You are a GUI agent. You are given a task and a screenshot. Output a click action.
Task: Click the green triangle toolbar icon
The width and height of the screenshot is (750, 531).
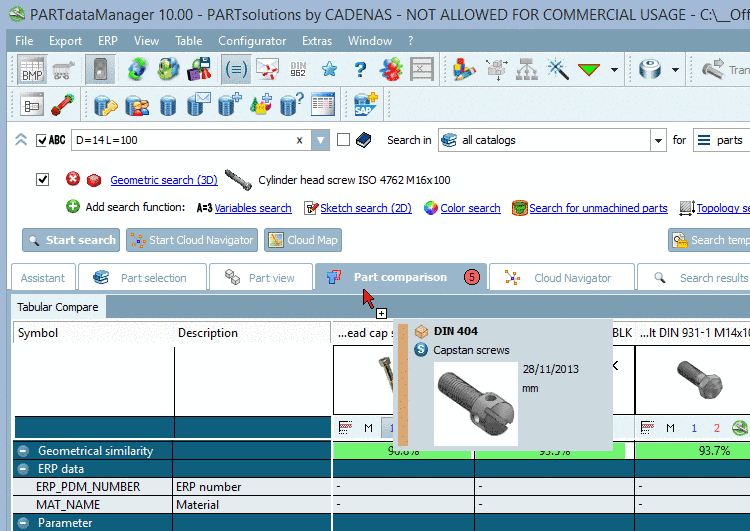(x=589, y=70)
